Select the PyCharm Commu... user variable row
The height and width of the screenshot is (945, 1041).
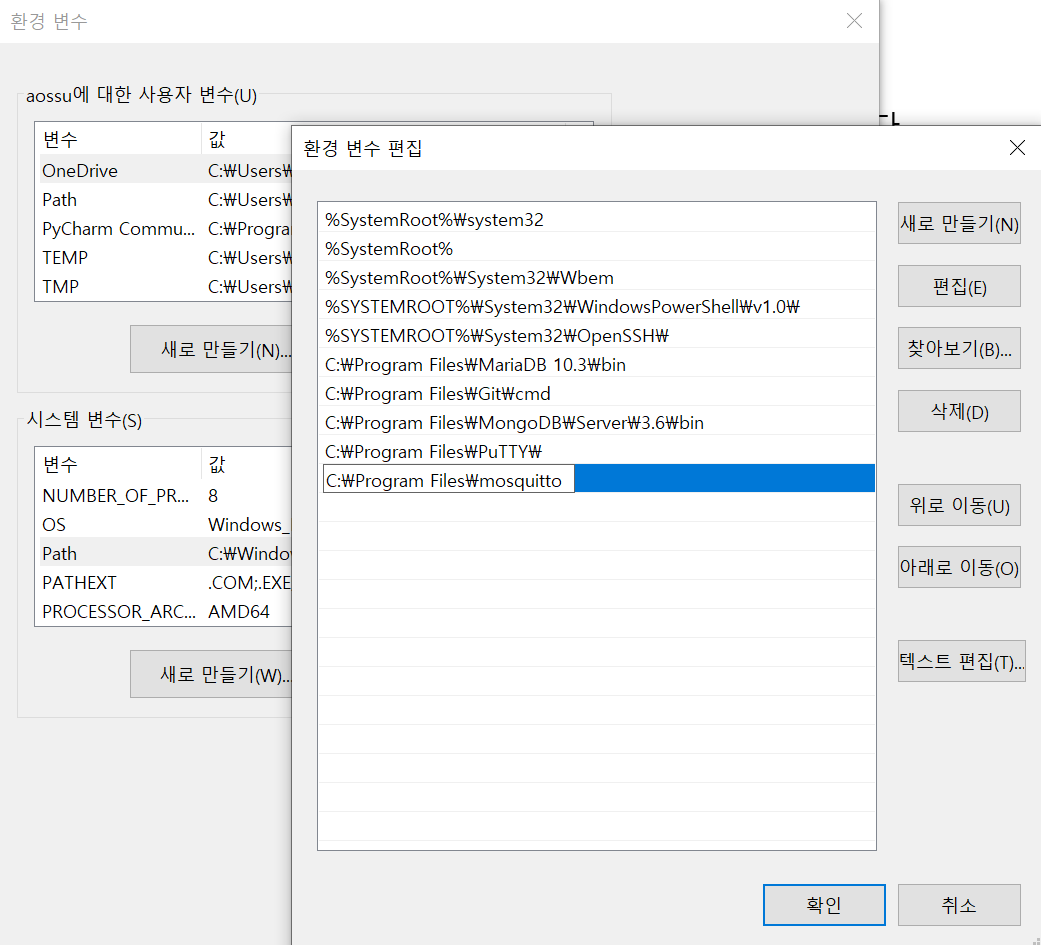166,229
